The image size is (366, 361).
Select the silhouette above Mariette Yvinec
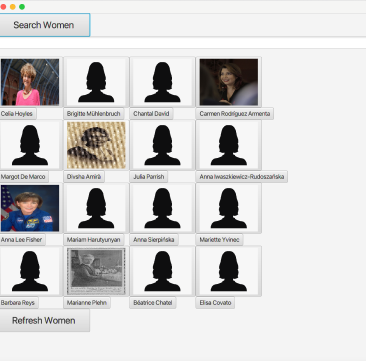pyautogui.click(x=229, y=208)
